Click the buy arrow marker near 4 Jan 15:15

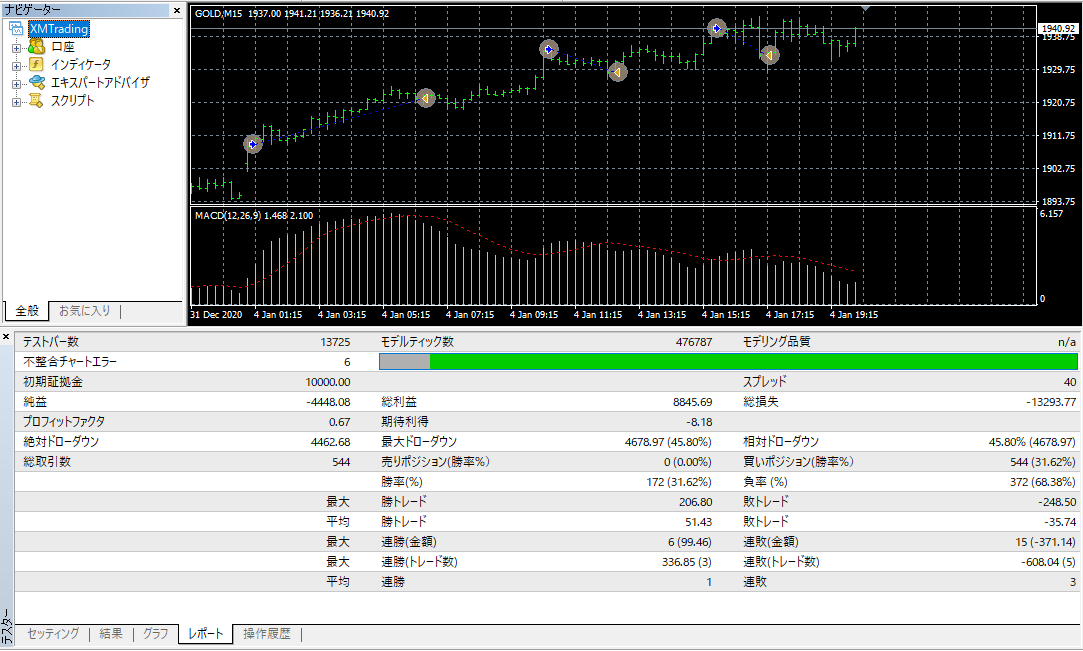tap(717, 28)
